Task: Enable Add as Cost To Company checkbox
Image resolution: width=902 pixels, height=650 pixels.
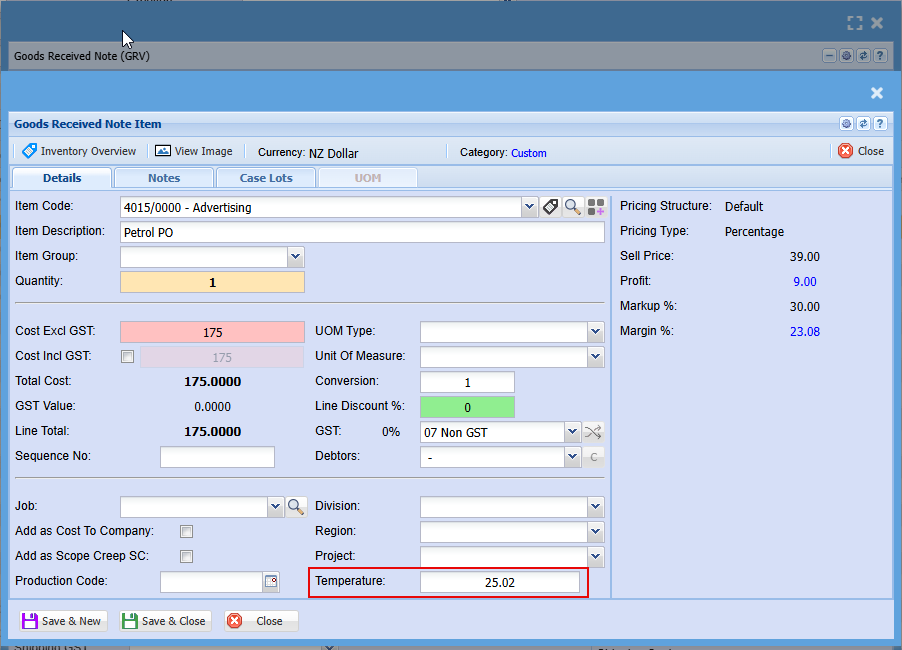Action: pos(186,532)
